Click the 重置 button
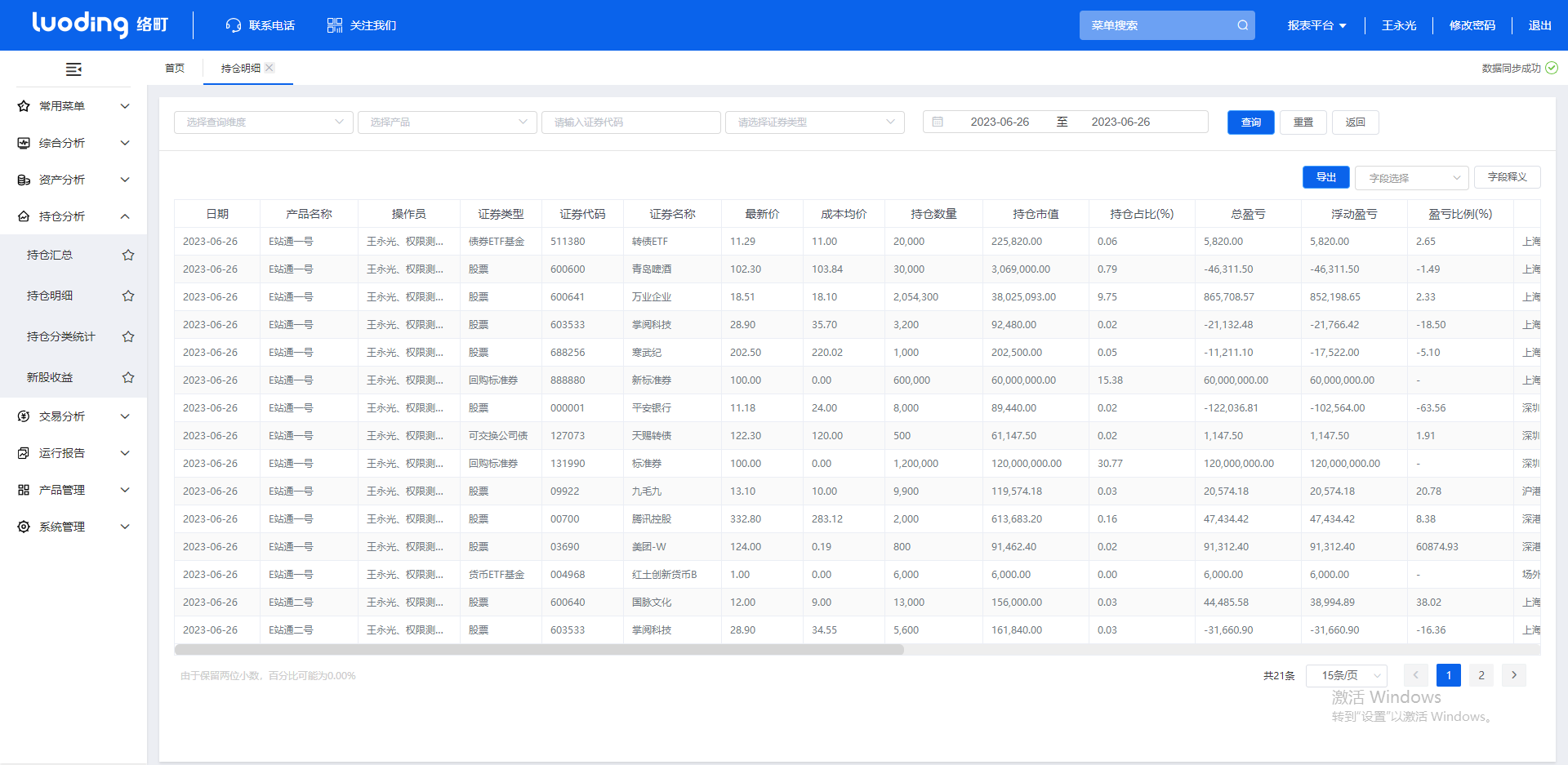 click(x=1303, y=122)
